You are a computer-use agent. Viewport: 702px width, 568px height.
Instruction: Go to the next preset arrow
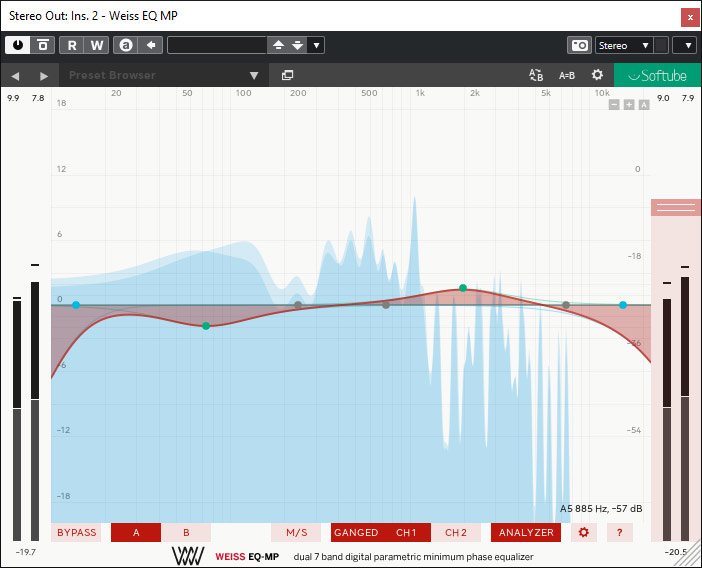pos(43,75)
